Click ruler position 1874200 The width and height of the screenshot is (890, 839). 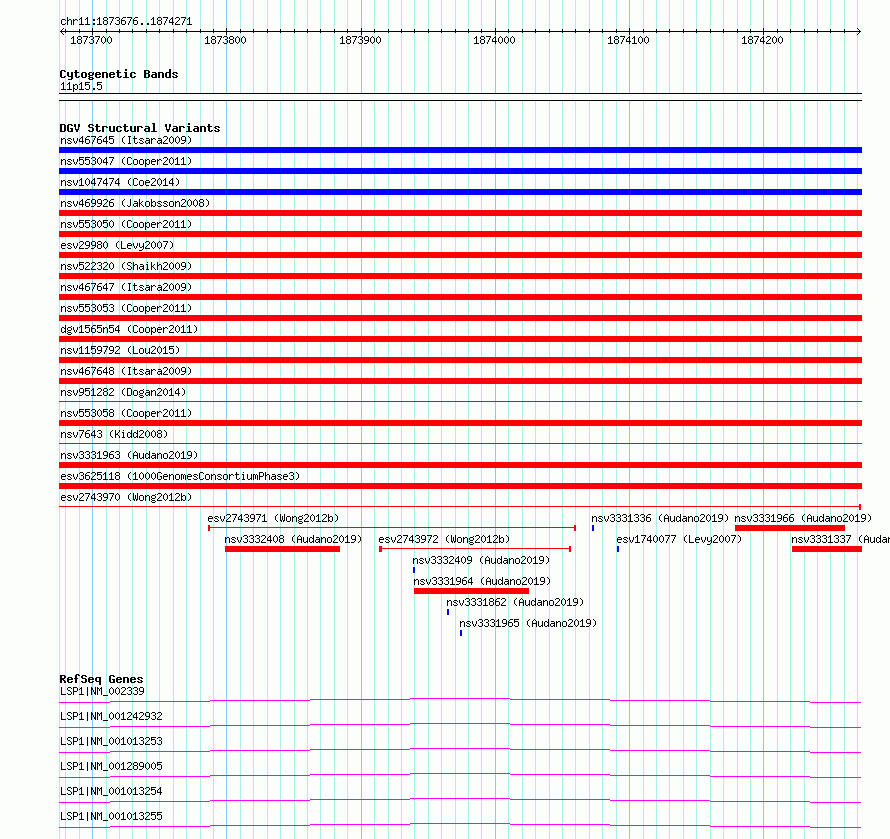tap(762, 40)
